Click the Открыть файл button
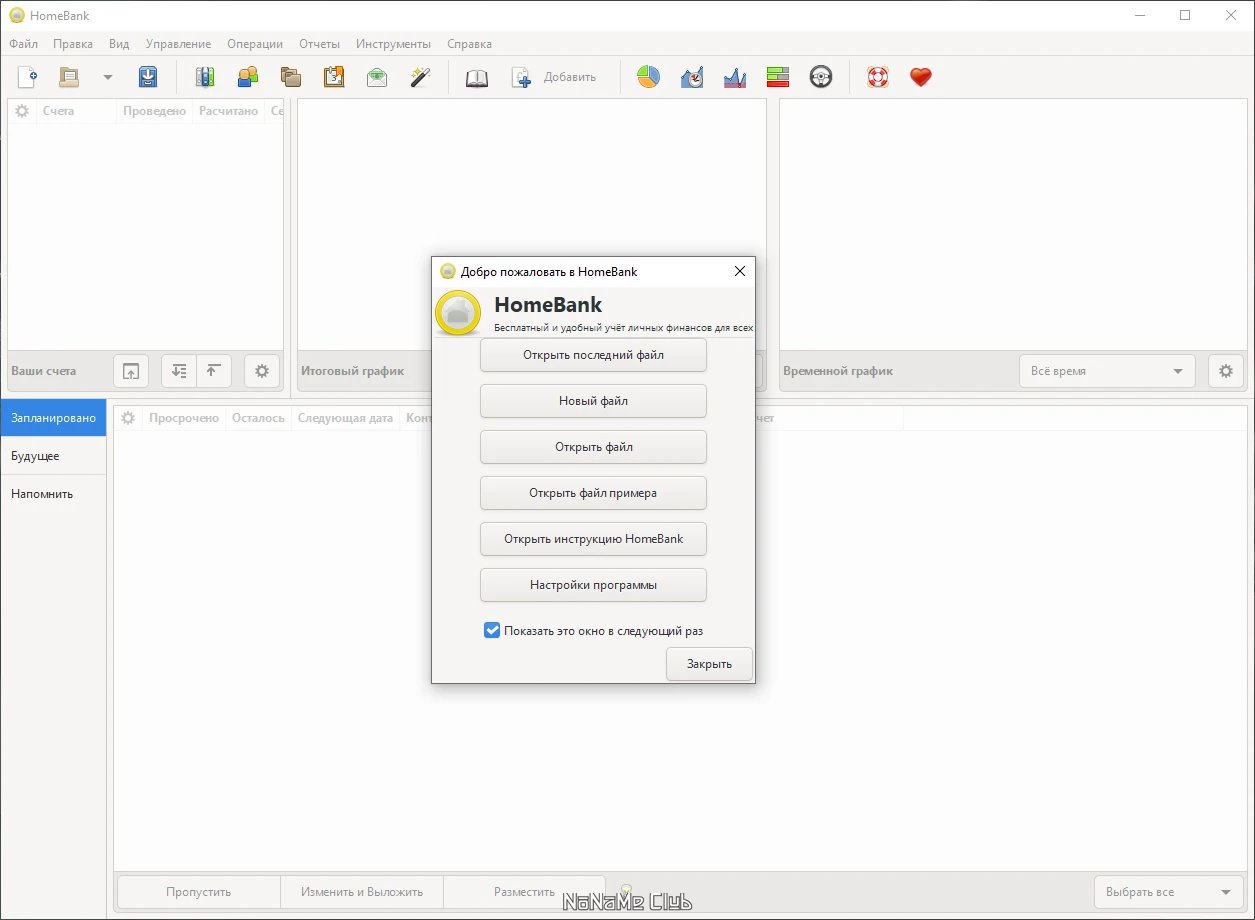This screenshot has height=920, width=1255. (593, 447)
